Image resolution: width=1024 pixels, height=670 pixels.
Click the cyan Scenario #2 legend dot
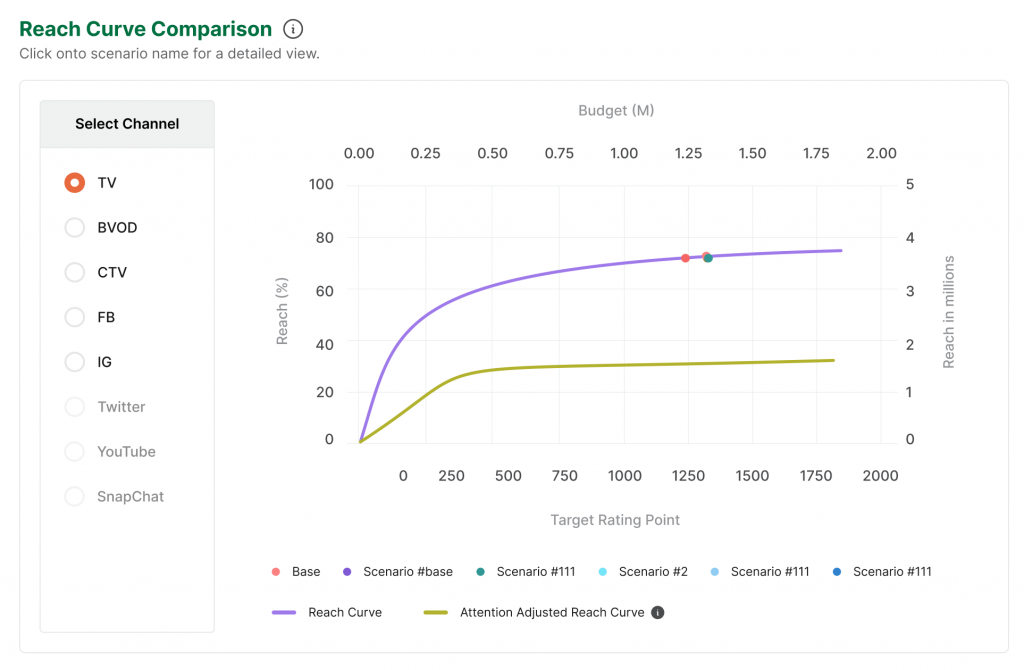603,572
